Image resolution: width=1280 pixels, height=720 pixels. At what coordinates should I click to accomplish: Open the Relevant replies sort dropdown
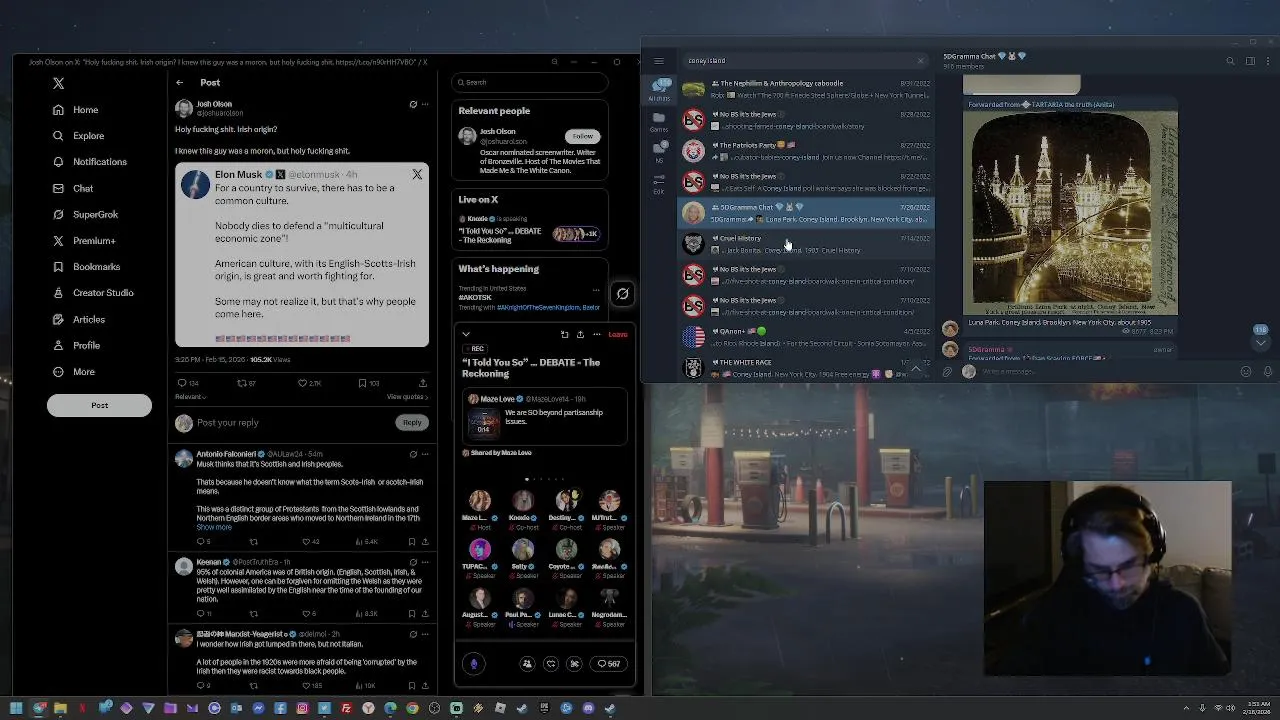(190, 397)
